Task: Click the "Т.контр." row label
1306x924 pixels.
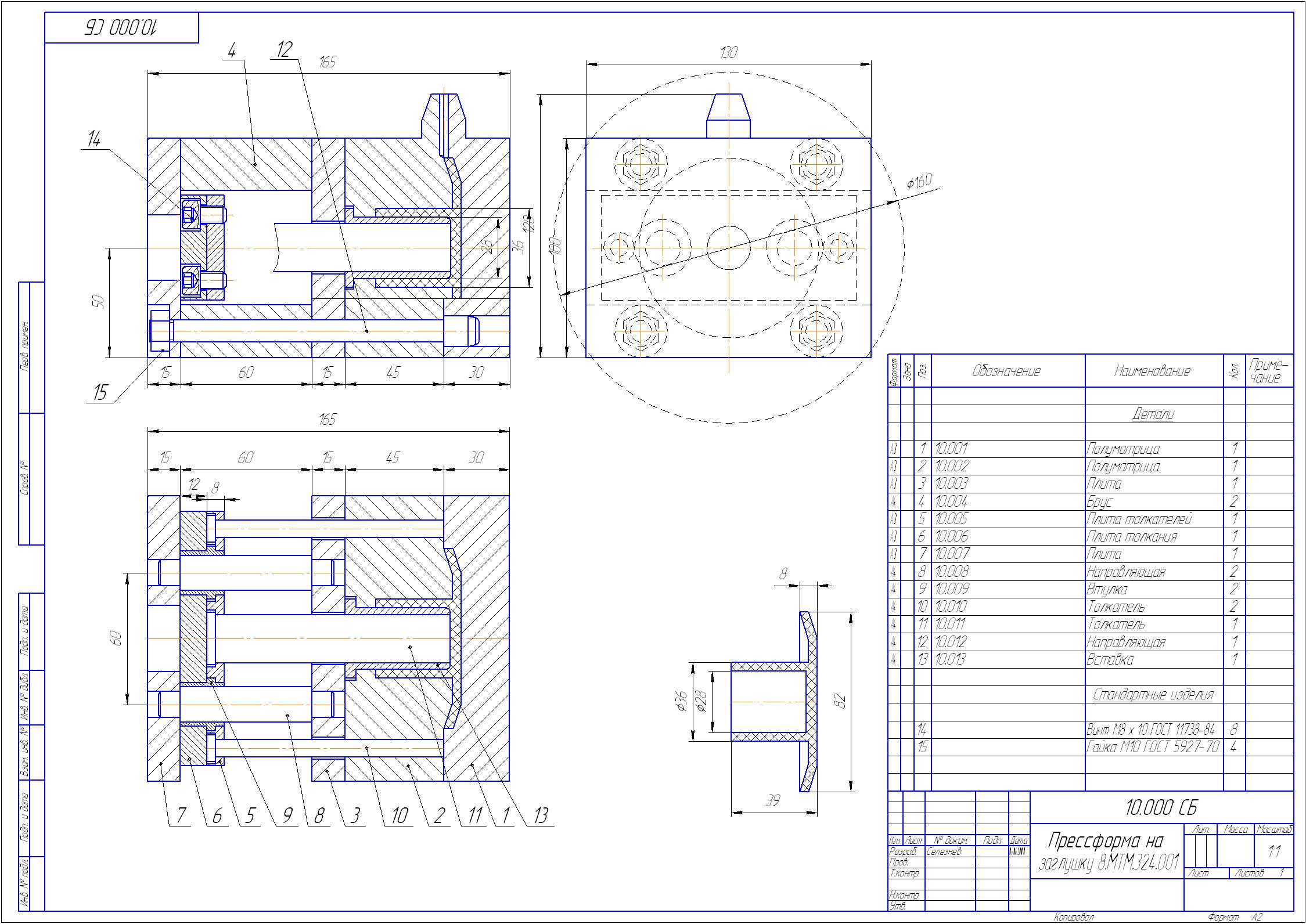Action: click(904, 873)
